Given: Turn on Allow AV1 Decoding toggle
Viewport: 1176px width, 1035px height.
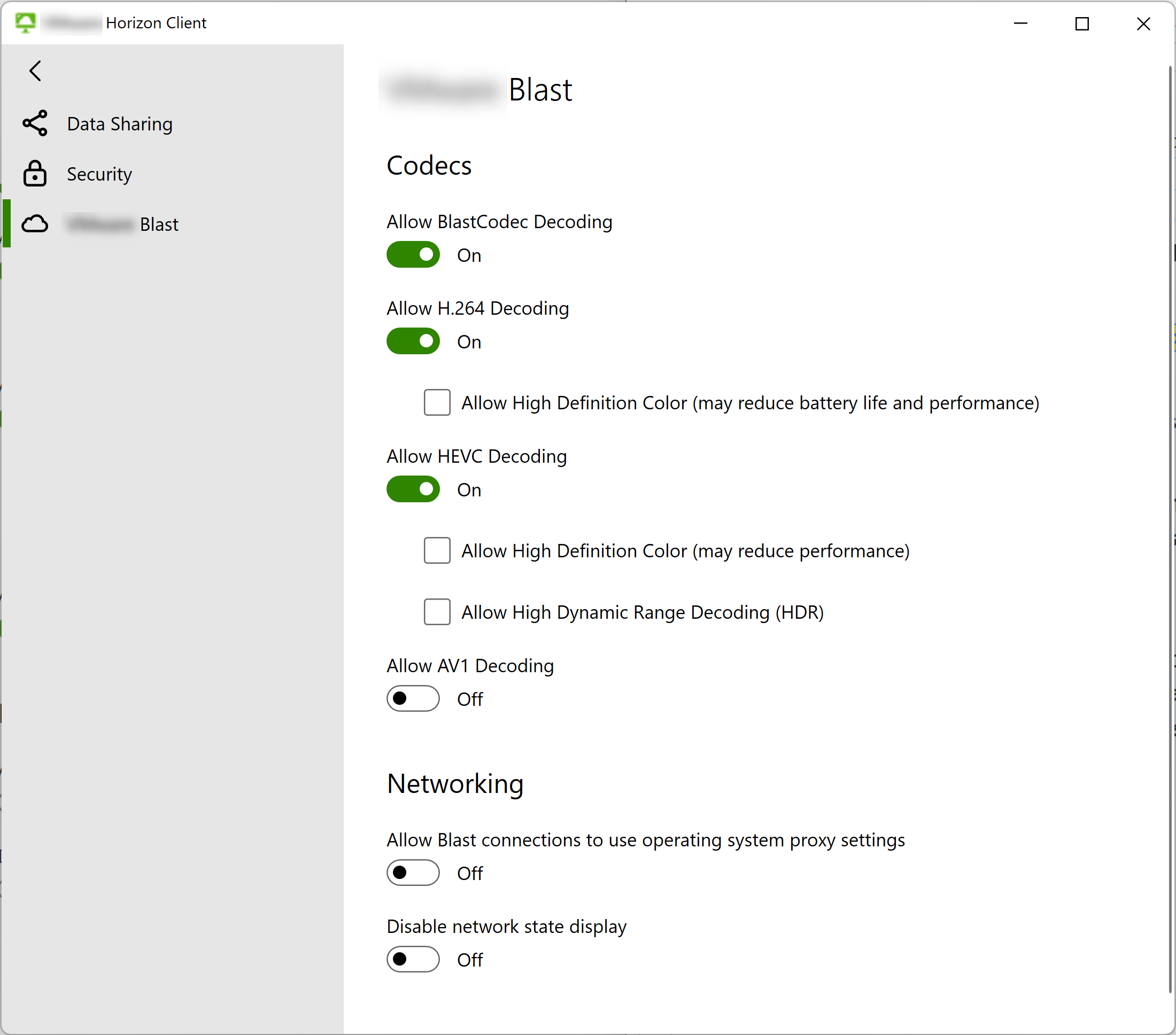Looking at the screenshot, I should (x=413, y=698).
